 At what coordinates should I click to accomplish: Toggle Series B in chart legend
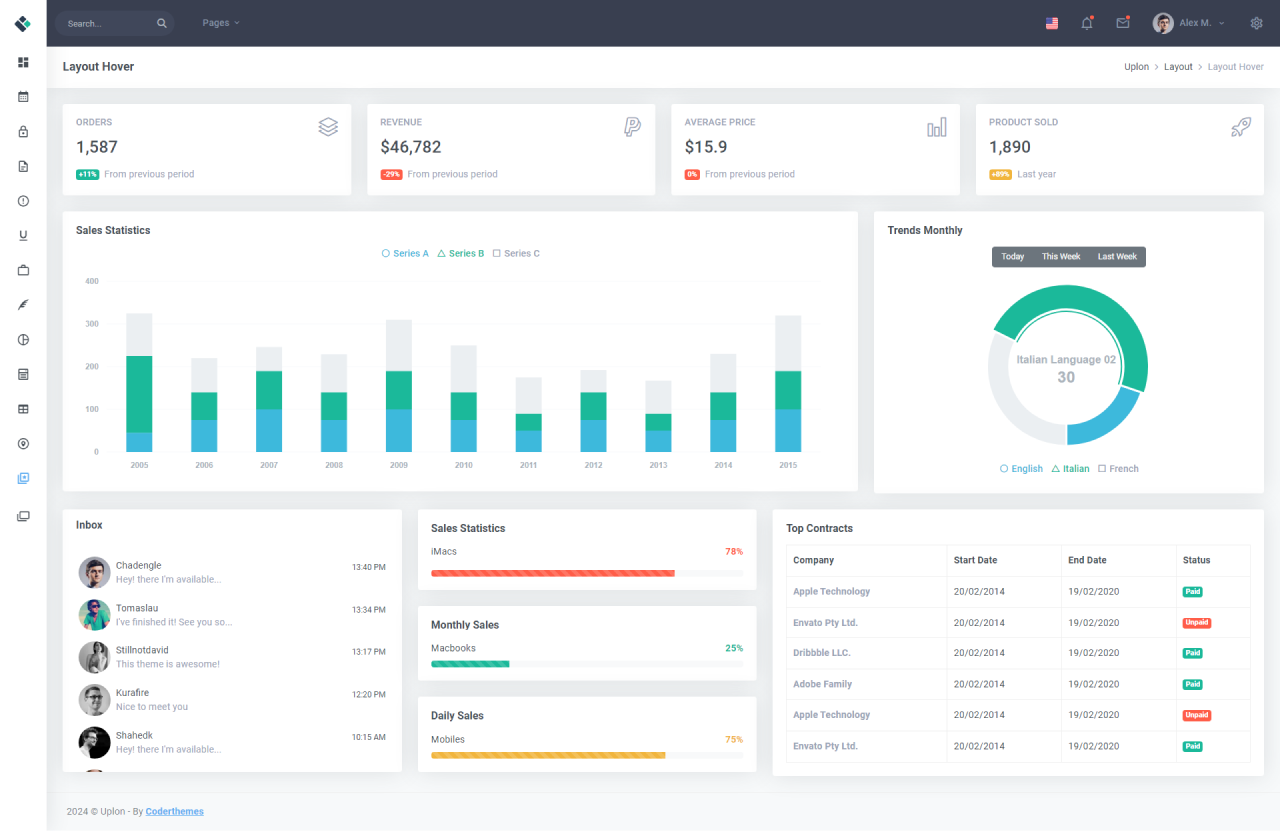461,254
